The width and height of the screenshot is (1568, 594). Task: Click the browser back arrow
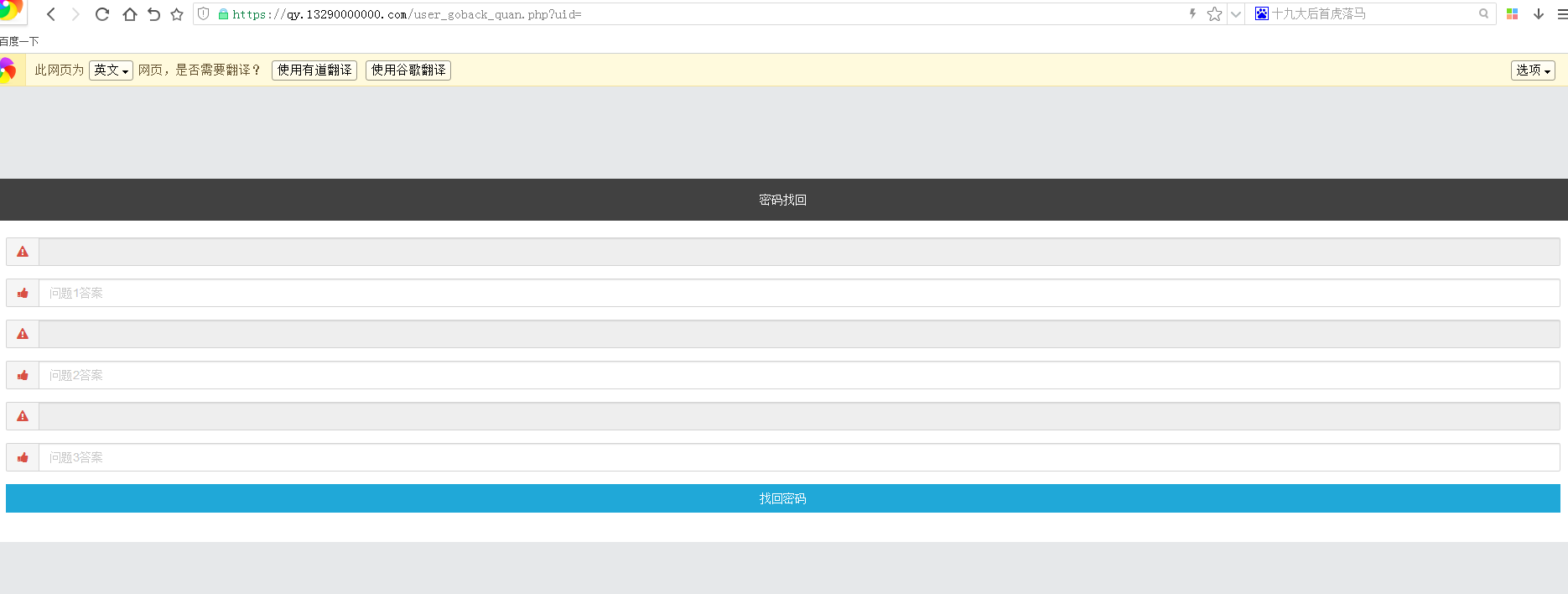tap(51, 14)
